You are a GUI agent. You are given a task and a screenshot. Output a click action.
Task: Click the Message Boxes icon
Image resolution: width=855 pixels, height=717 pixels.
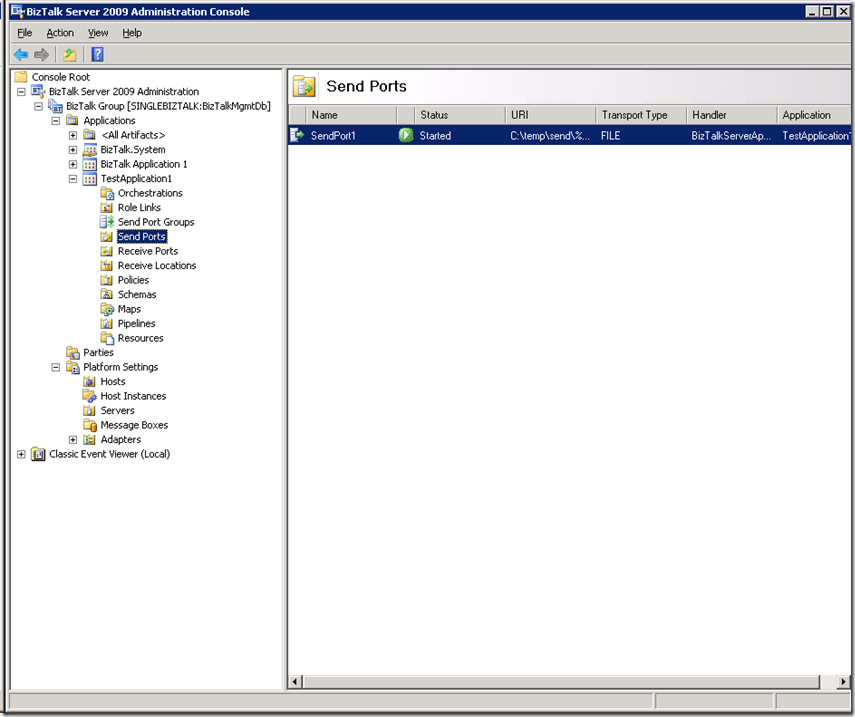(x=89, y=425)
